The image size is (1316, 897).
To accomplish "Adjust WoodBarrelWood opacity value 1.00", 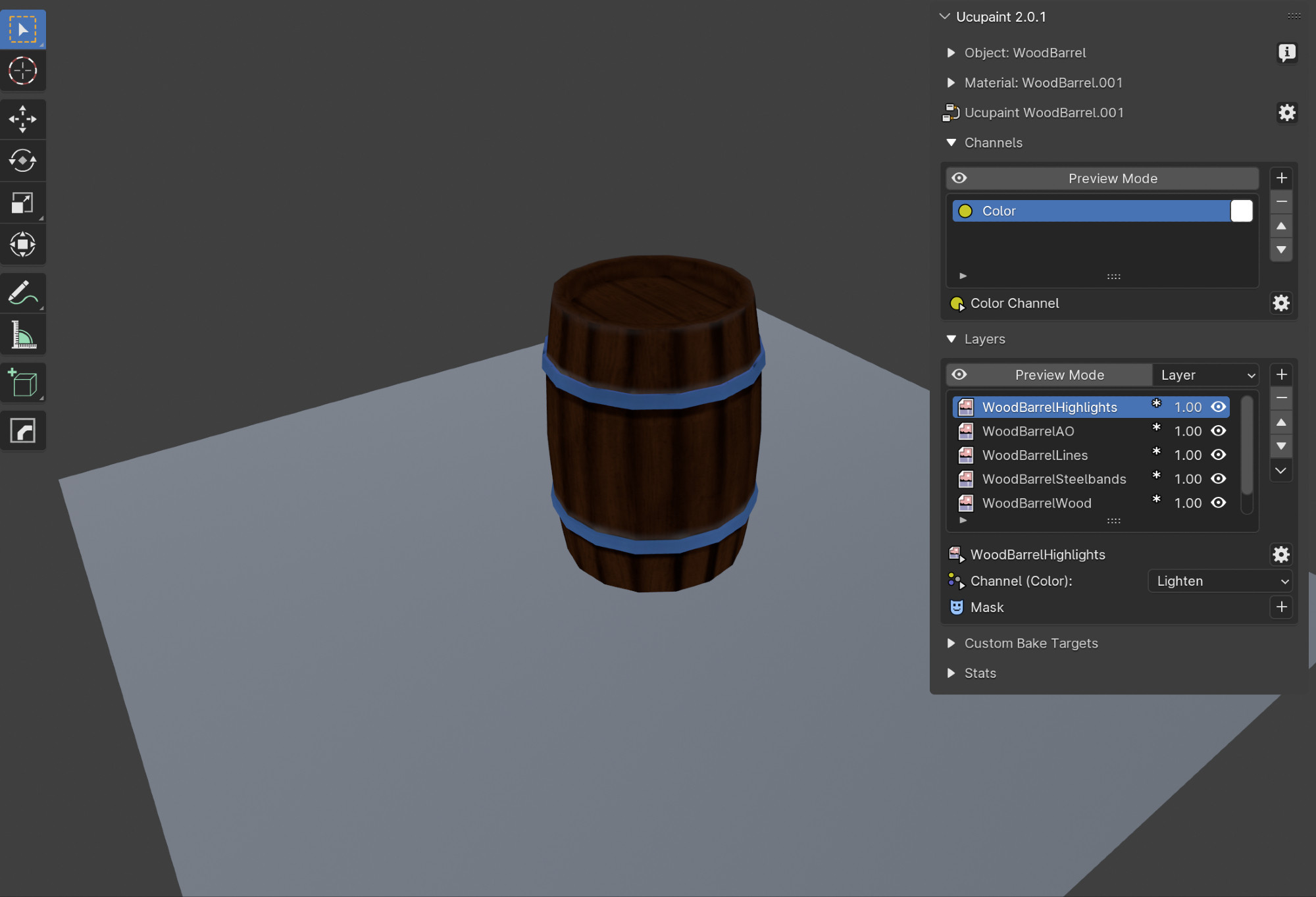I will tap(1187, 503).
